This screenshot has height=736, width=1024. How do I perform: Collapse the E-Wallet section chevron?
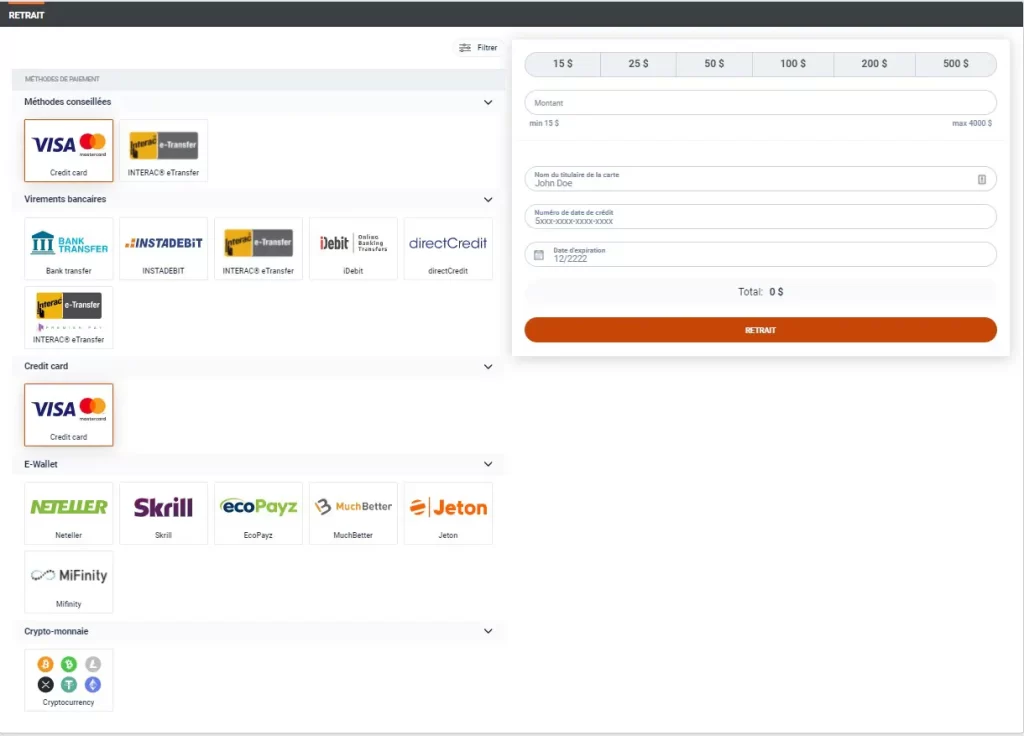488,464
